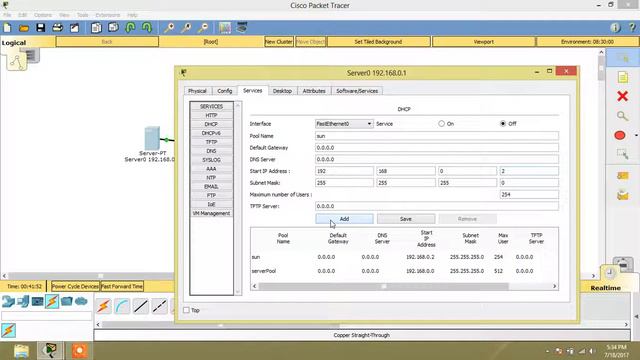Select the Network Devices category icon
Image resolution: width=640 pixels, height=360 pixels.
pyautogui.click(x=8, y=301)
